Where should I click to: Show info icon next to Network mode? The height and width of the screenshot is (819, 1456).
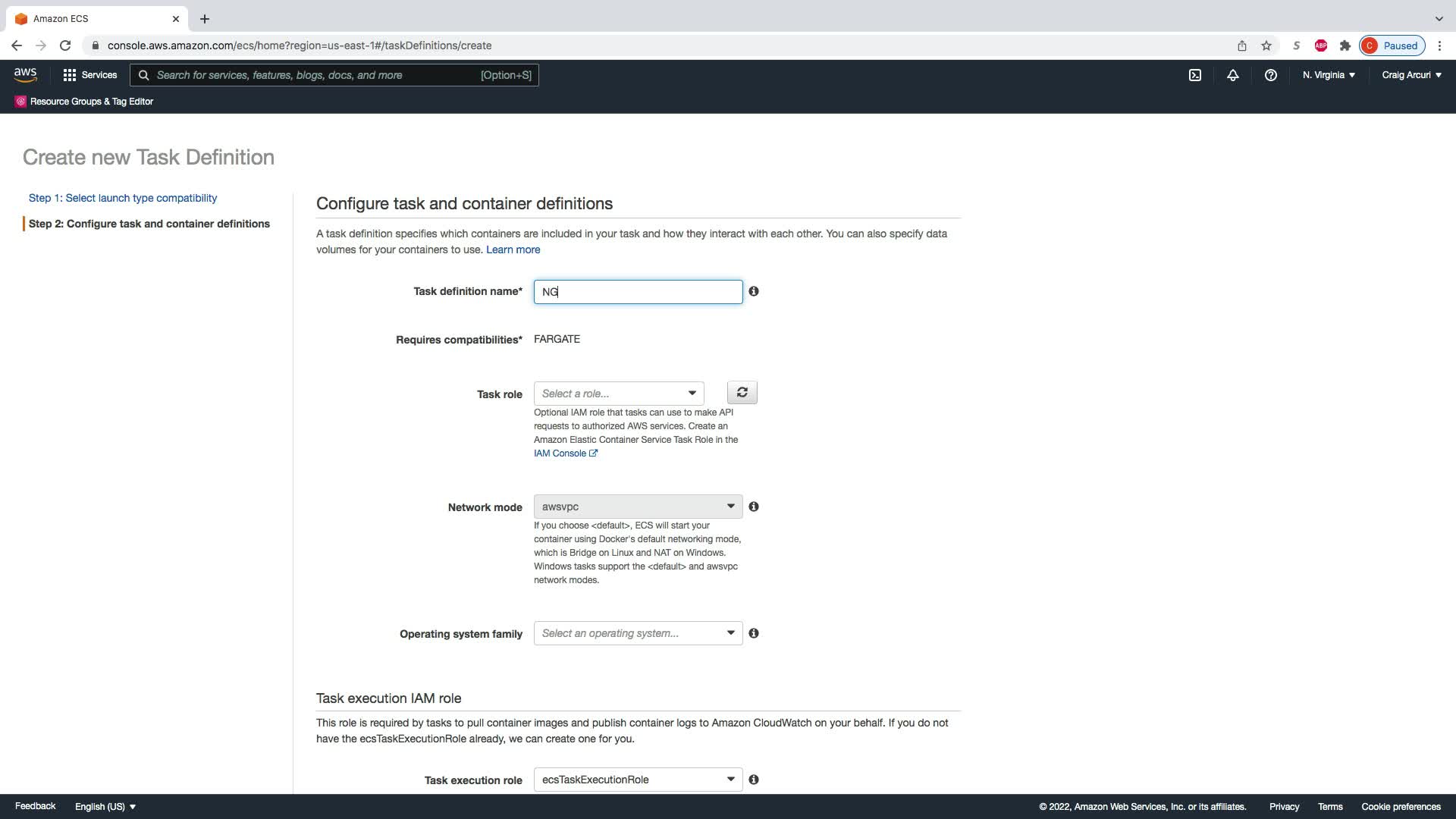pyautogui.click(x=754, y=507)
